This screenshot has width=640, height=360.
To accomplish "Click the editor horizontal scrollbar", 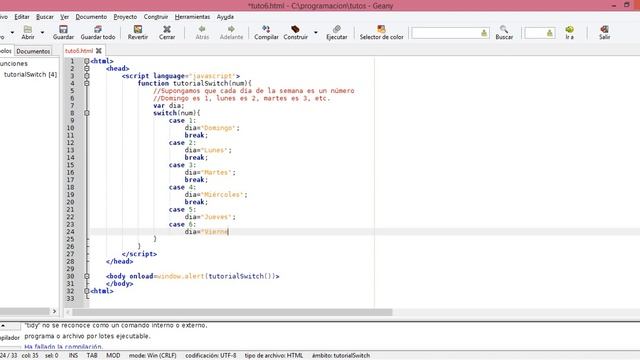I will pos(232,312).
